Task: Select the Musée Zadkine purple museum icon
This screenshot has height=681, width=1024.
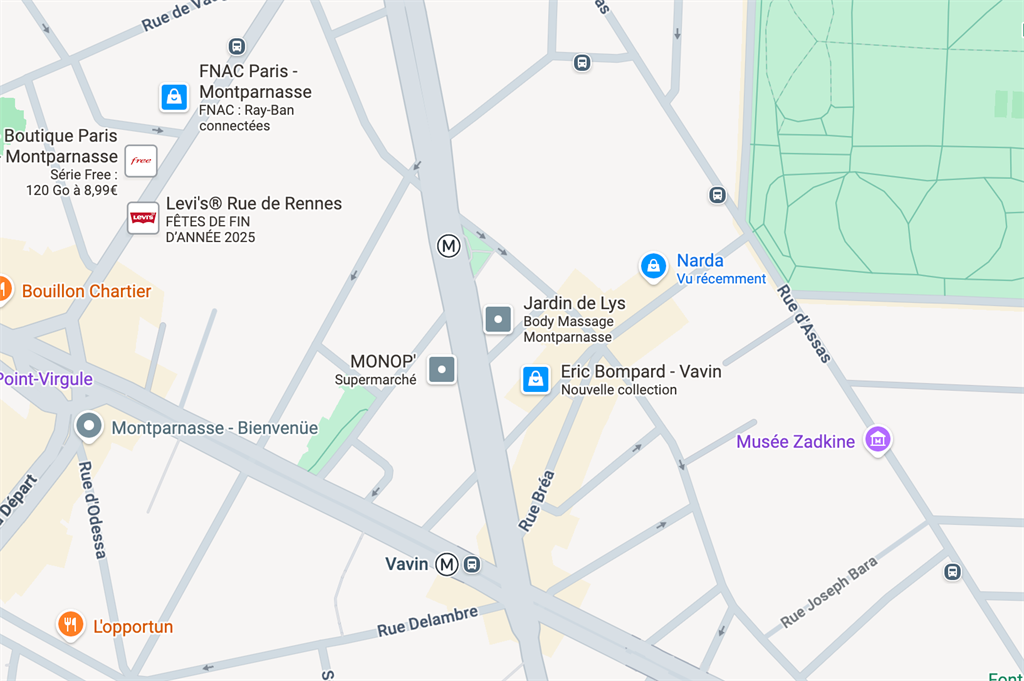Action: [x=878, y=440]
